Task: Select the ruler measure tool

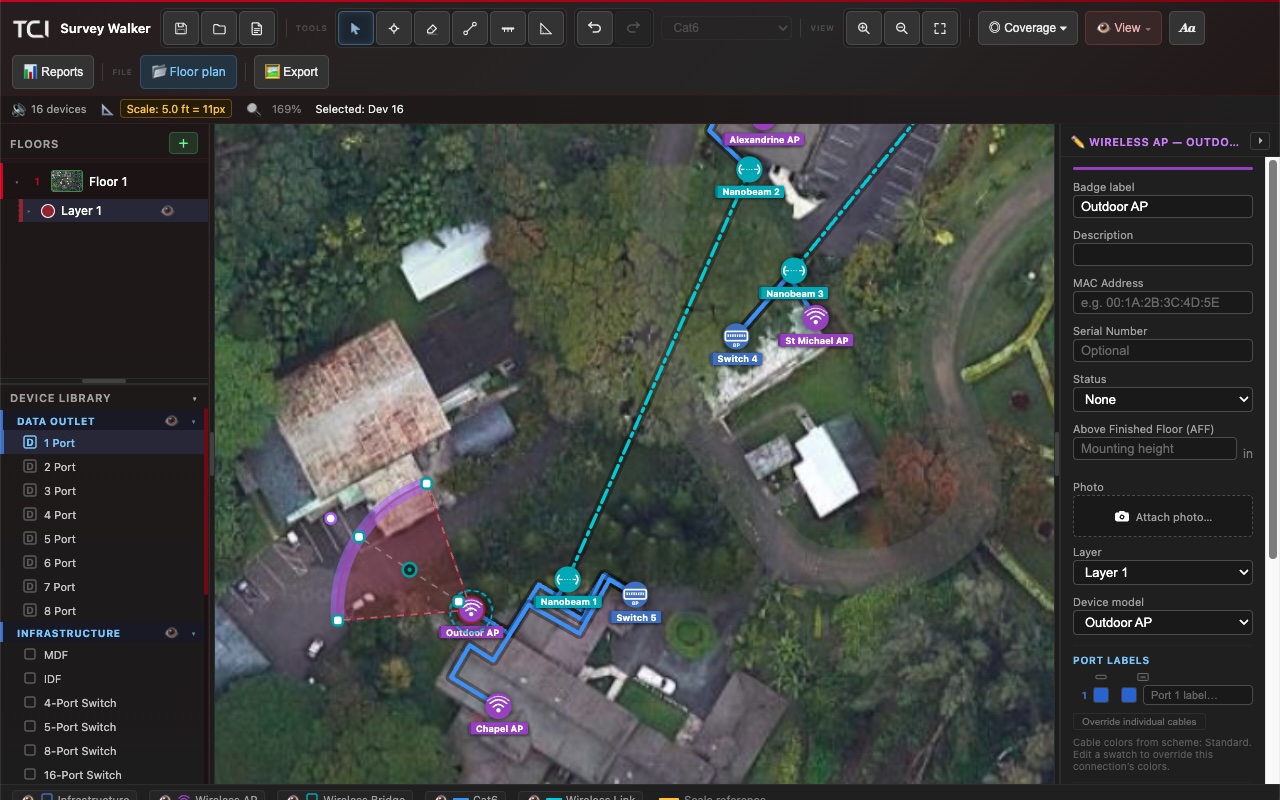Action: coord(508,28)
